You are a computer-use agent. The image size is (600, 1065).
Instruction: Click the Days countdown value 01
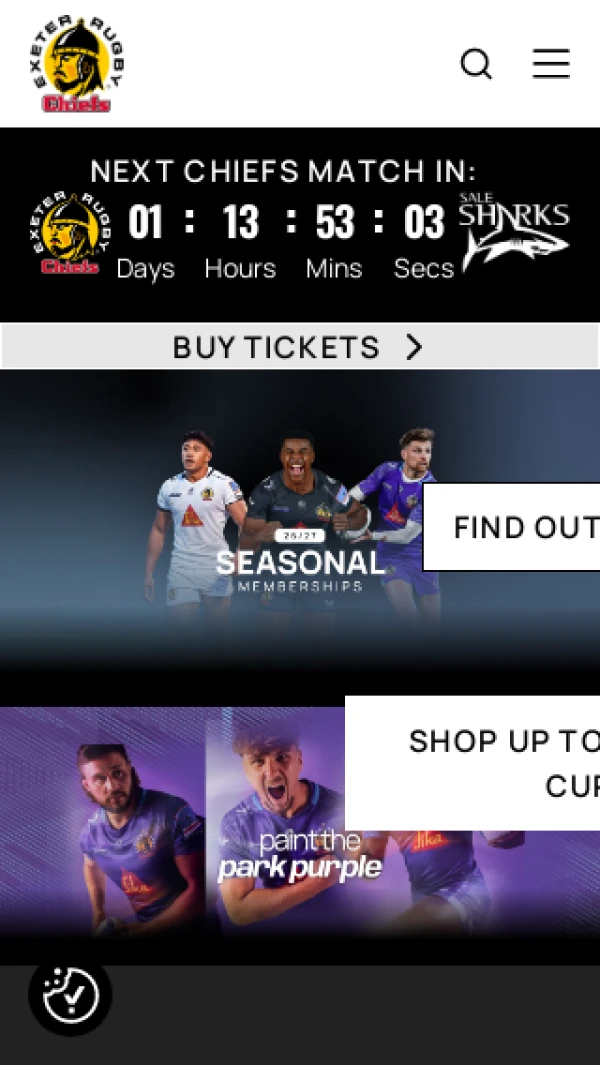145,222
